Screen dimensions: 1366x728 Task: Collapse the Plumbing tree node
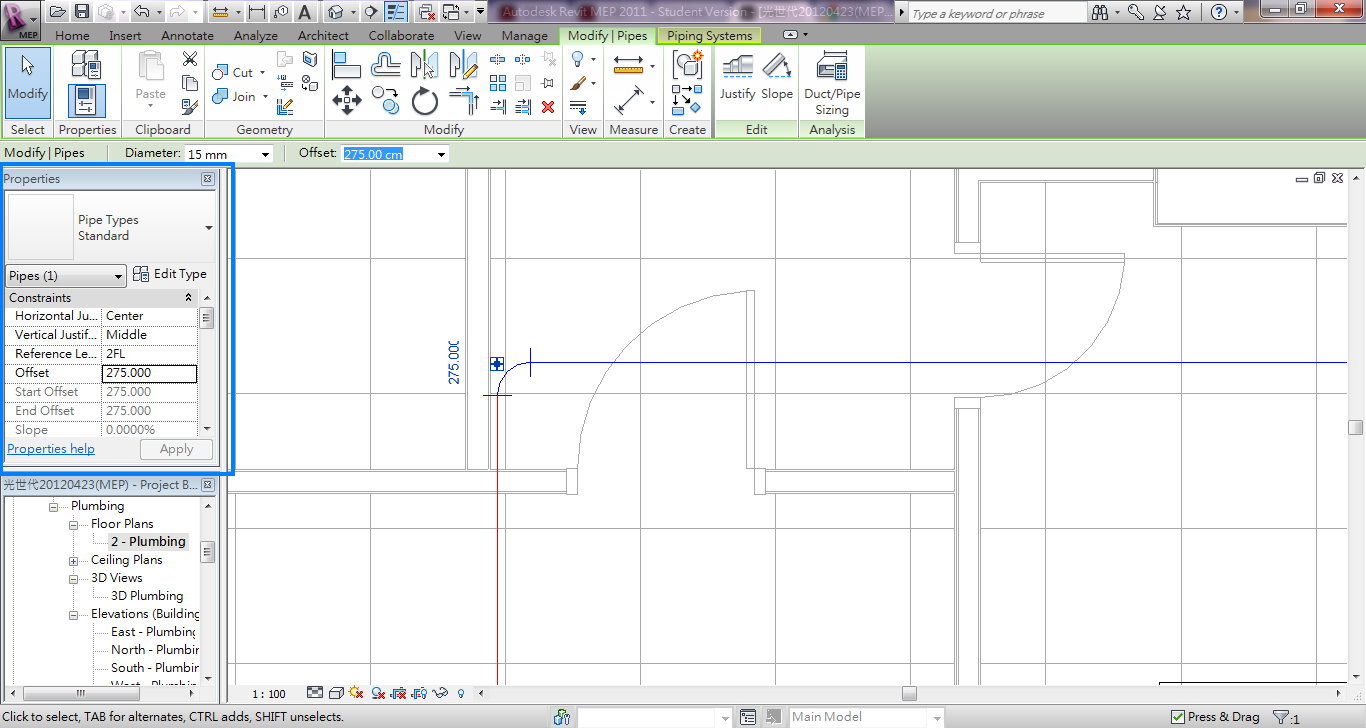54,506
